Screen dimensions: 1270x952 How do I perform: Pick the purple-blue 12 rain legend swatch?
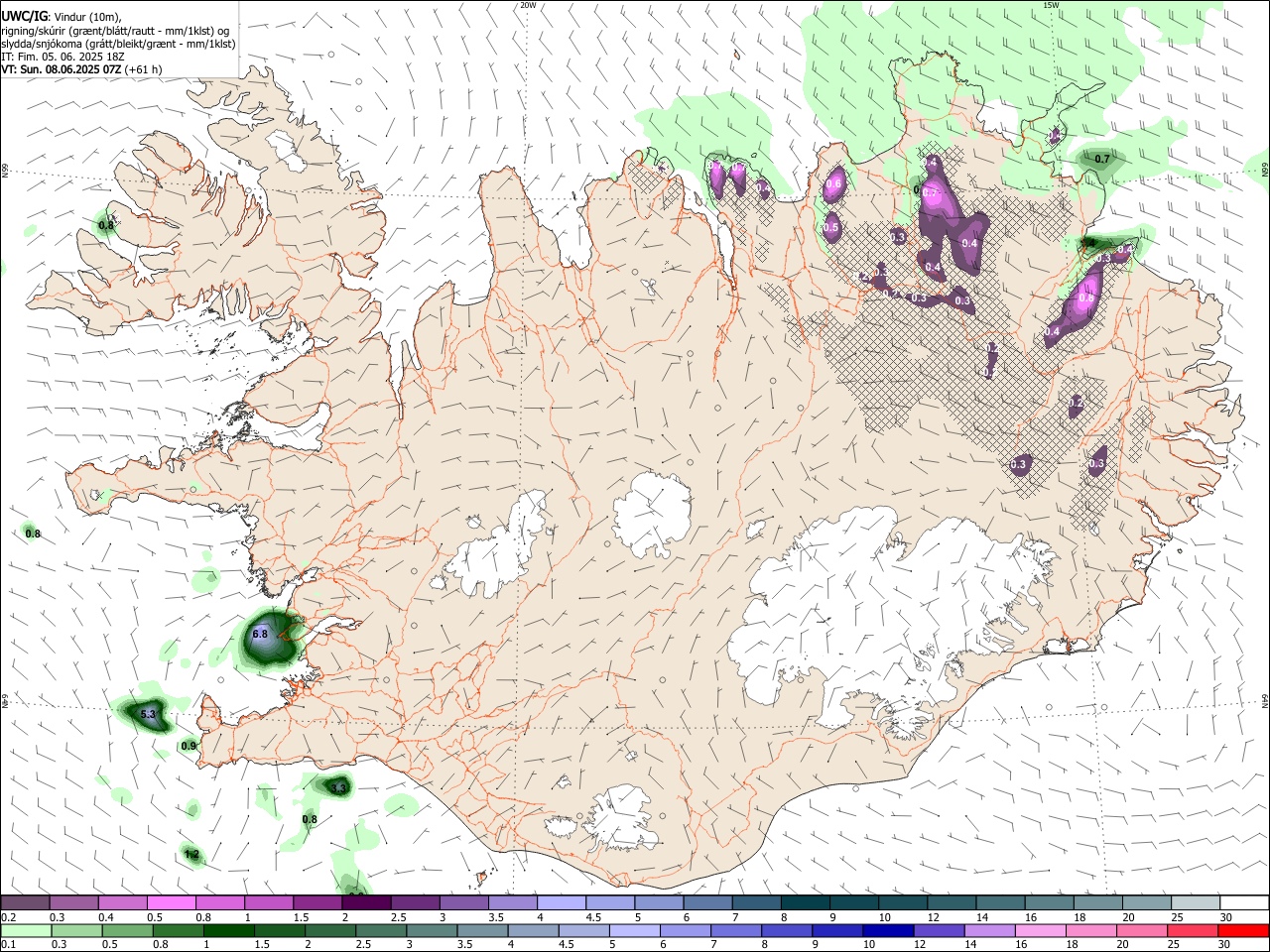click(938, 930)
